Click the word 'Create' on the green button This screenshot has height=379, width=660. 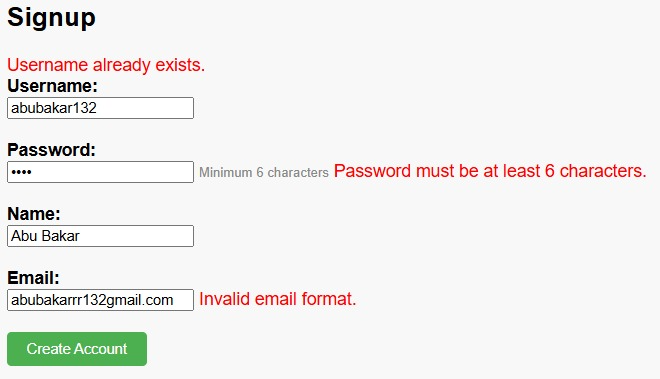[x=49, y=349]
